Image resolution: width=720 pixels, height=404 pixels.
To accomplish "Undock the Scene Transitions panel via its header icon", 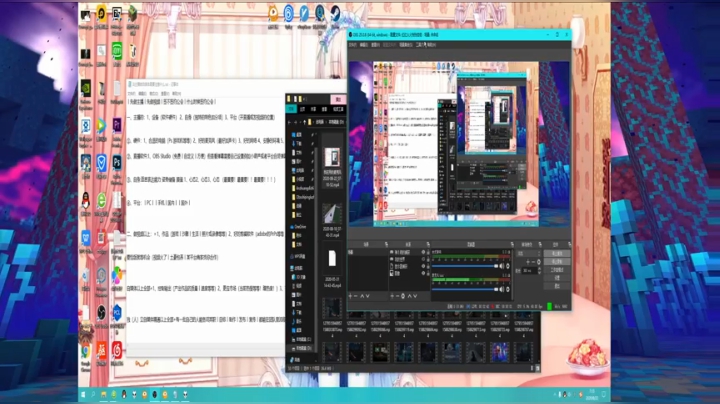I will click(540, 244).
